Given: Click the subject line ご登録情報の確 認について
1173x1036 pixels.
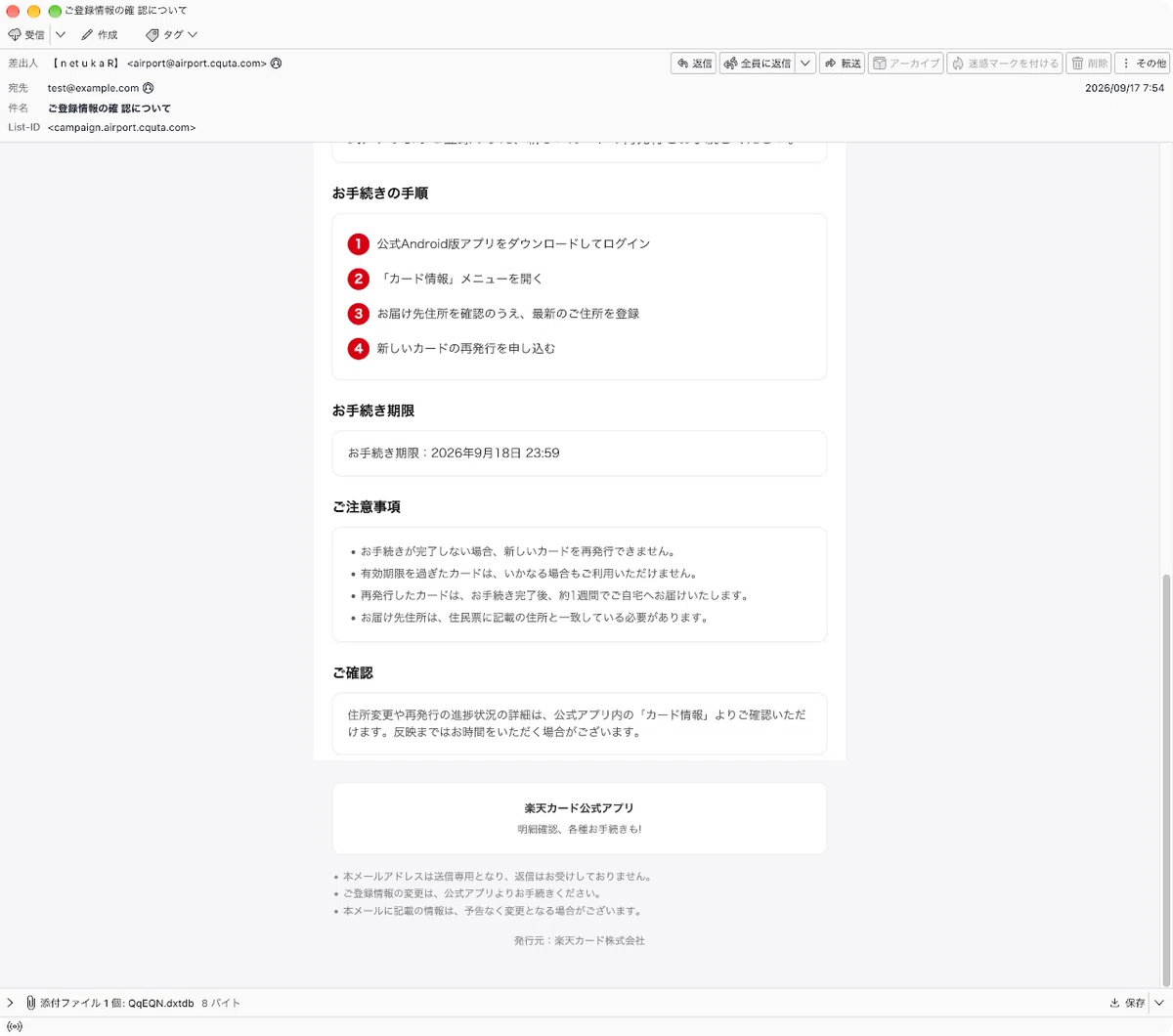Looking at the screenshot, I should point(109,108).
